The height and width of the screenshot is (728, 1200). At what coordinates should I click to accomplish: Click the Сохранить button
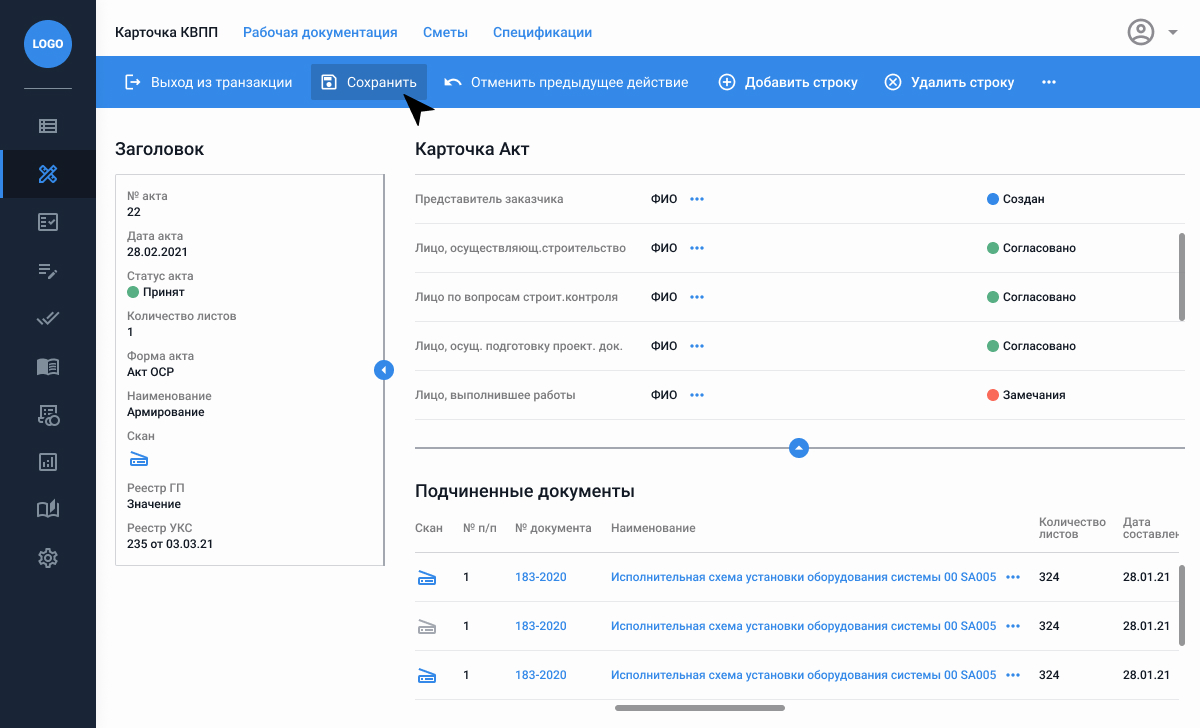(369, 82)
